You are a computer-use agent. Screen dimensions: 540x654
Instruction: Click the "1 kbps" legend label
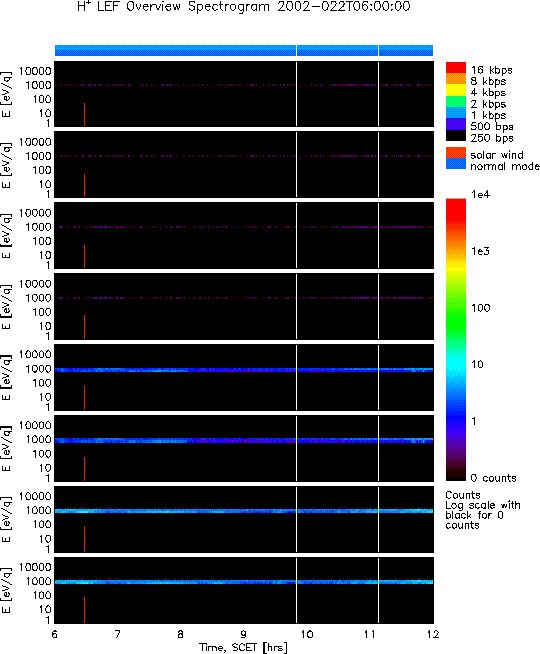coord(488,115)
